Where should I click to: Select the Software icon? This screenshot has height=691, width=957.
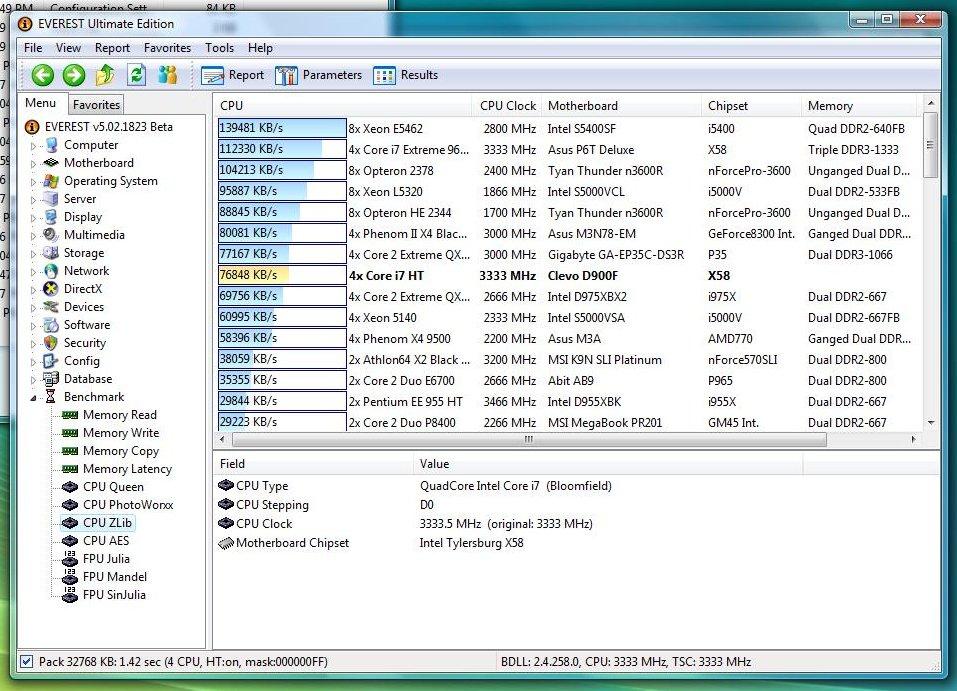tap(51, 325)
